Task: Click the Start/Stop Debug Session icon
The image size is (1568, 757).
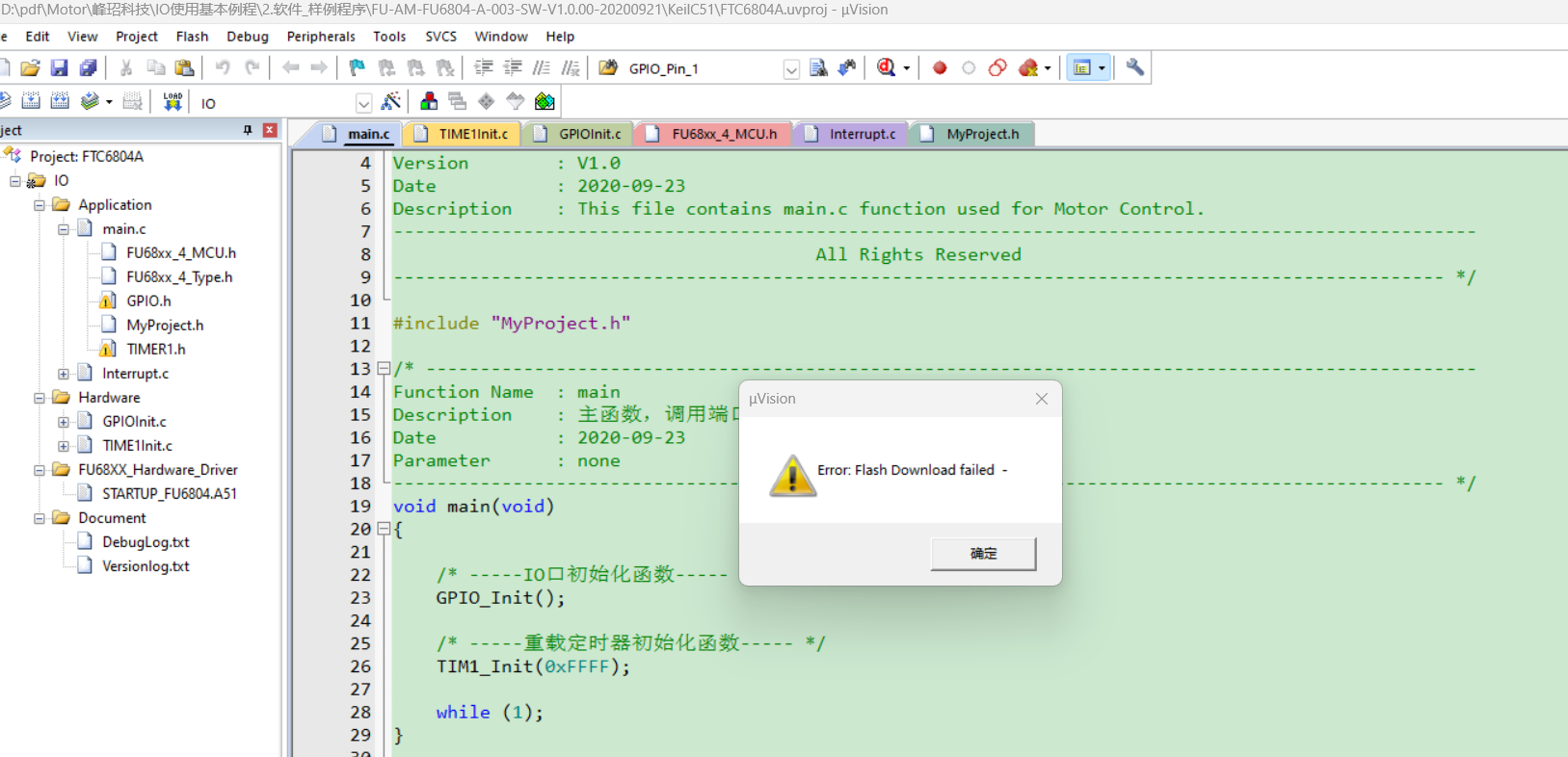Action: pyautogui.click(x=886, y=67)
